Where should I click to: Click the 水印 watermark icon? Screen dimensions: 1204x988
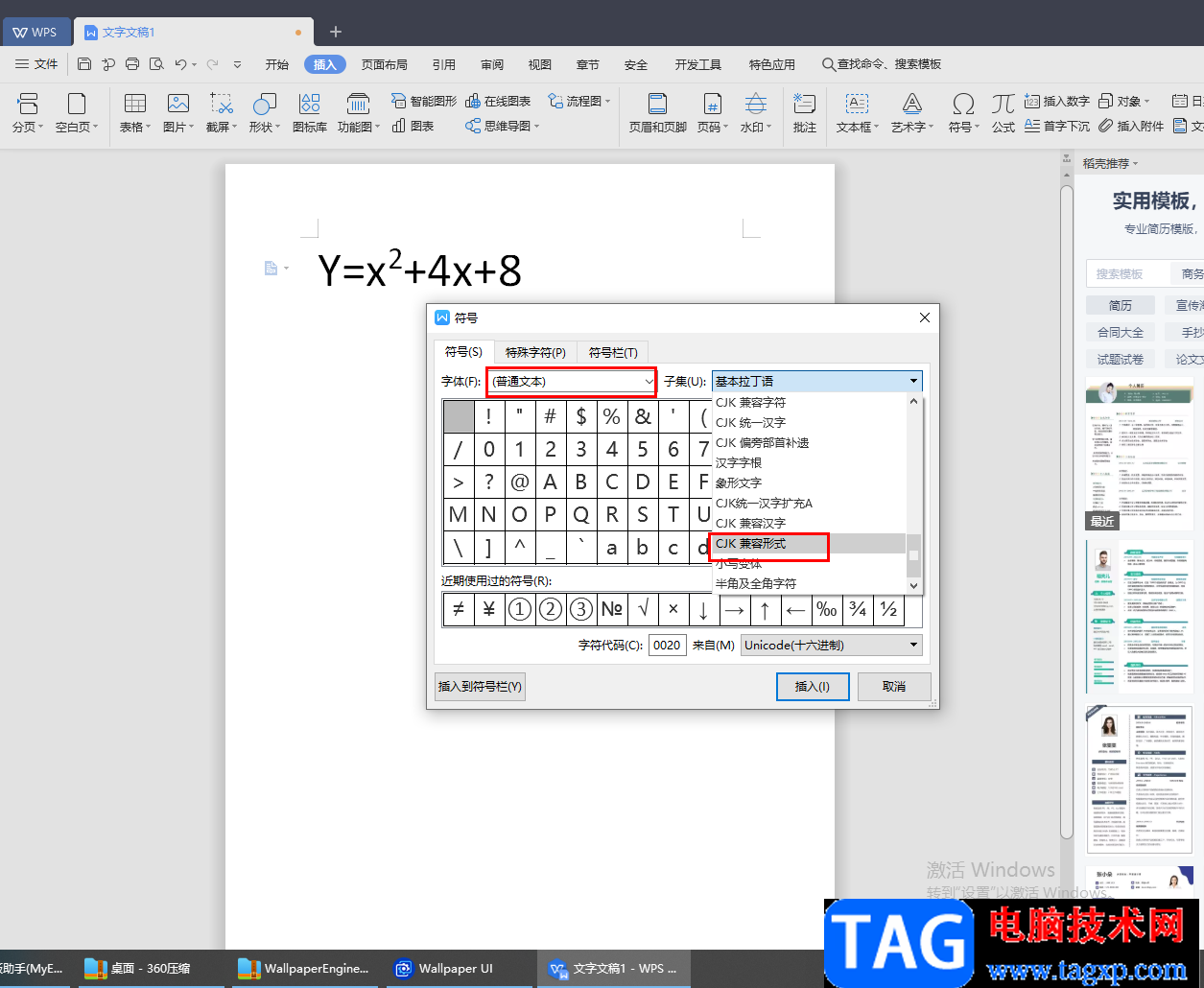(x=756, y=104)
